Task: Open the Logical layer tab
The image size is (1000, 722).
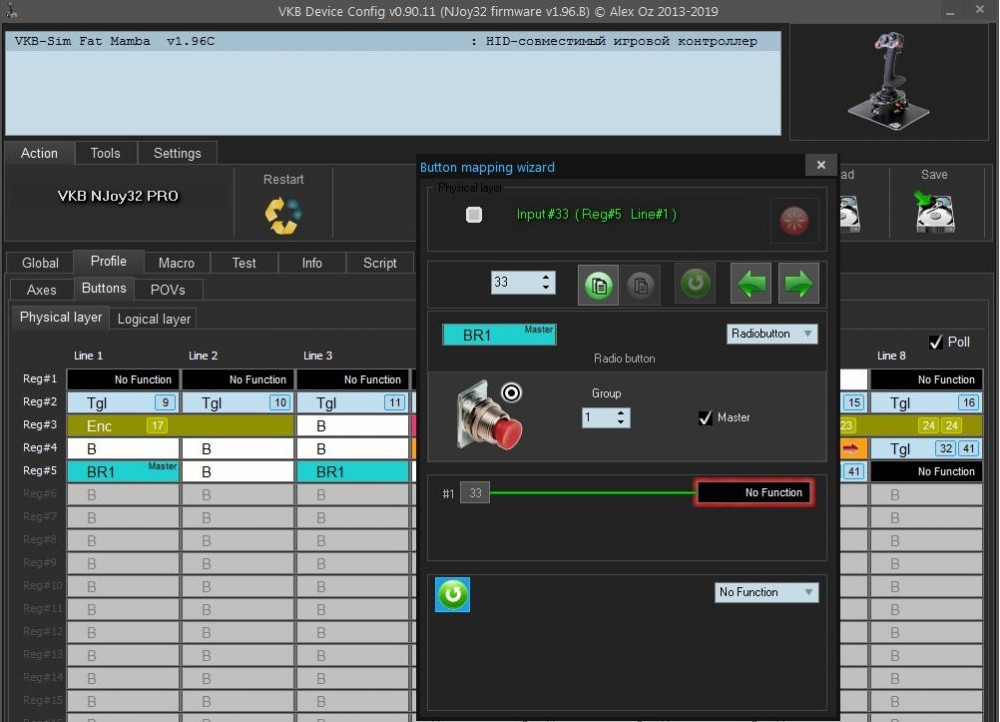Action: 154,319
